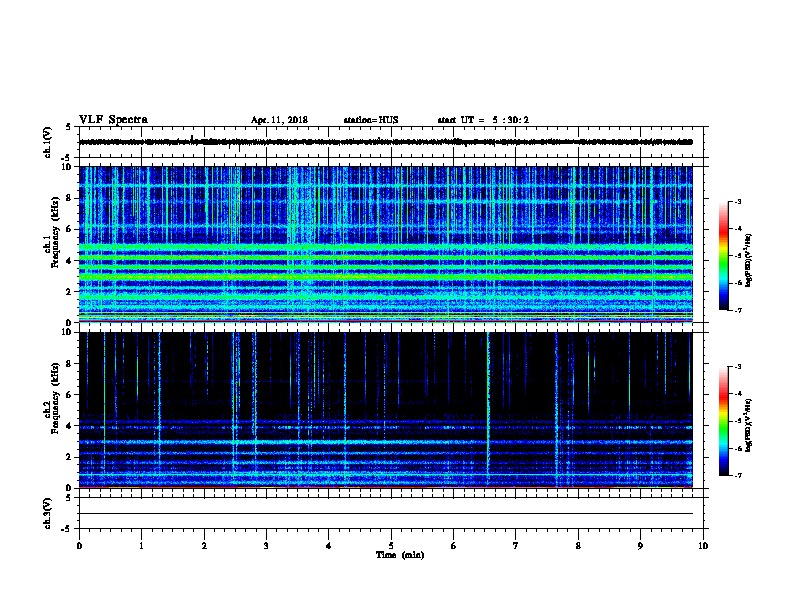
Task: Click the lower ch.2 PSD color bar
Action: [723, 421]
